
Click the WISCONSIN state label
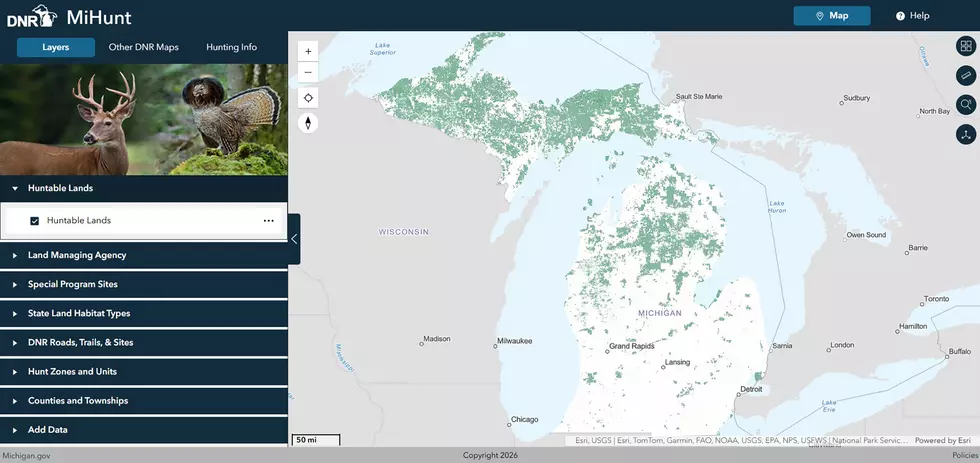[x=404, y=232]
